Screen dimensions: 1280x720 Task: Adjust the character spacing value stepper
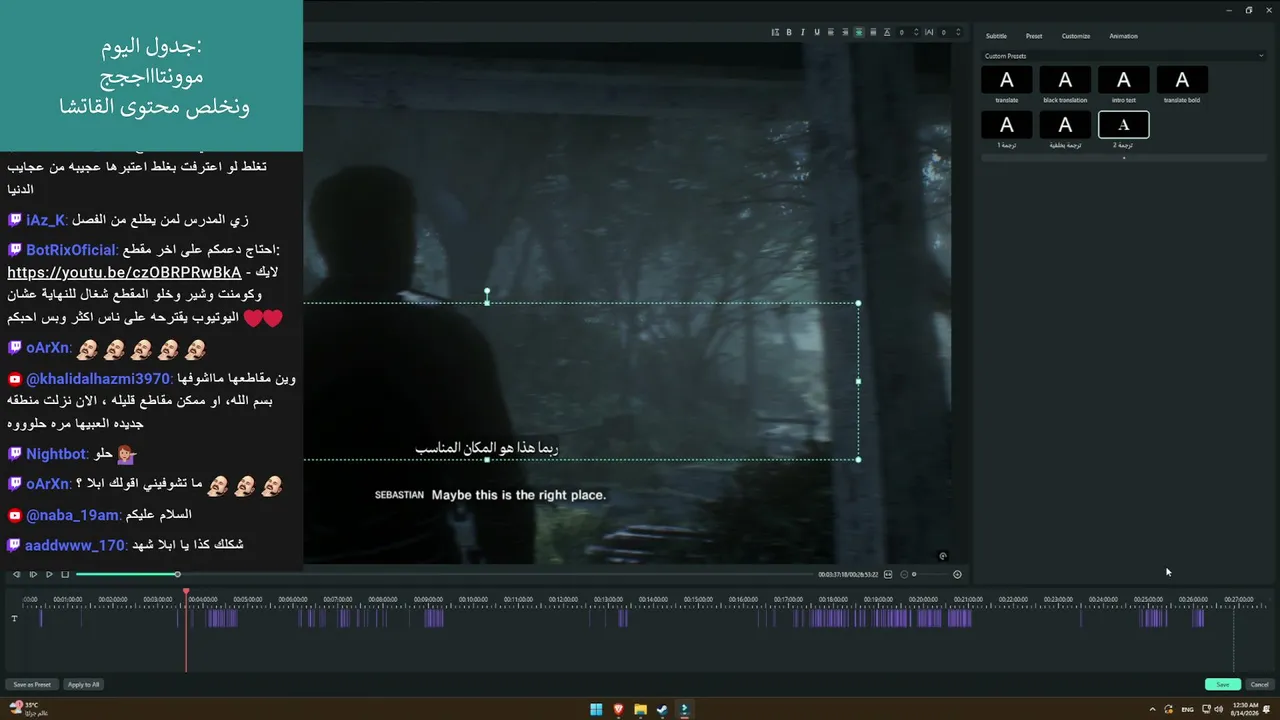958,32
